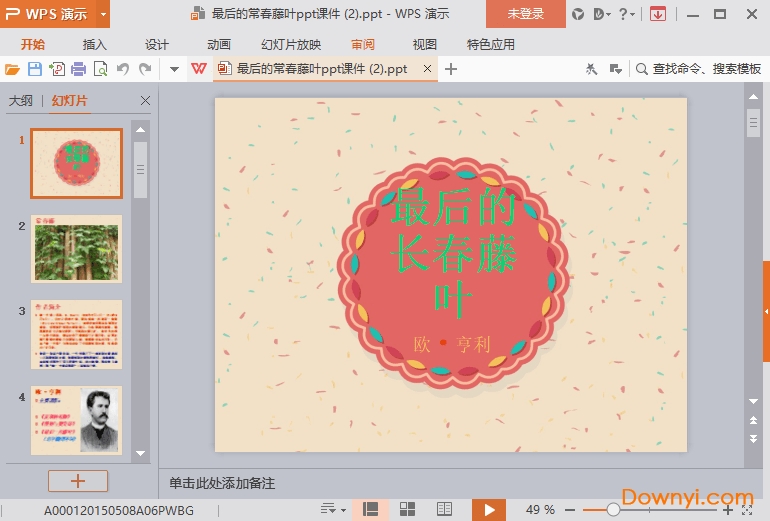The image size is (770, 521).
Task: Open the 设计 ribbon tab
Action: (157, 45)
